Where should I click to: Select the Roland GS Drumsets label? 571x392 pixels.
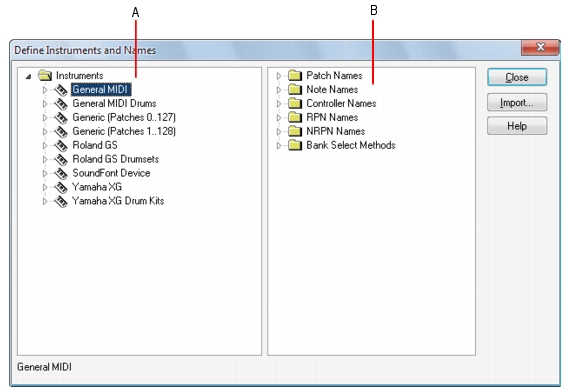[x=115, y=159]
